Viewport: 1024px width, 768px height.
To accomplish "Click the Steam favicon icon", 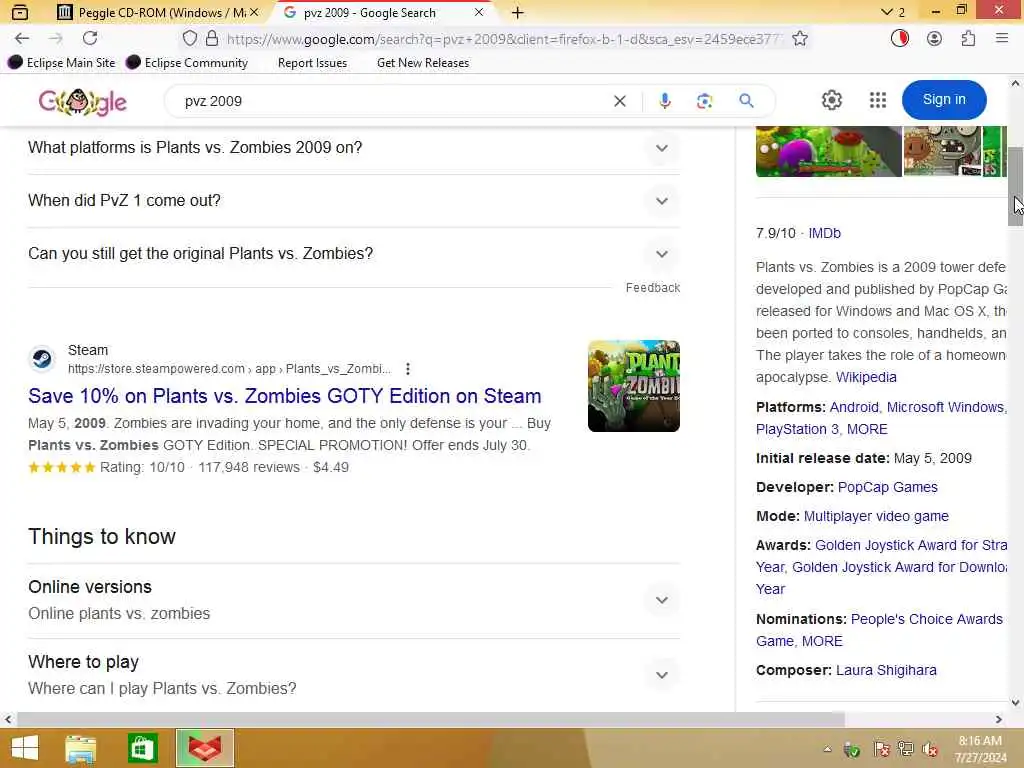I will click(42, 359).
